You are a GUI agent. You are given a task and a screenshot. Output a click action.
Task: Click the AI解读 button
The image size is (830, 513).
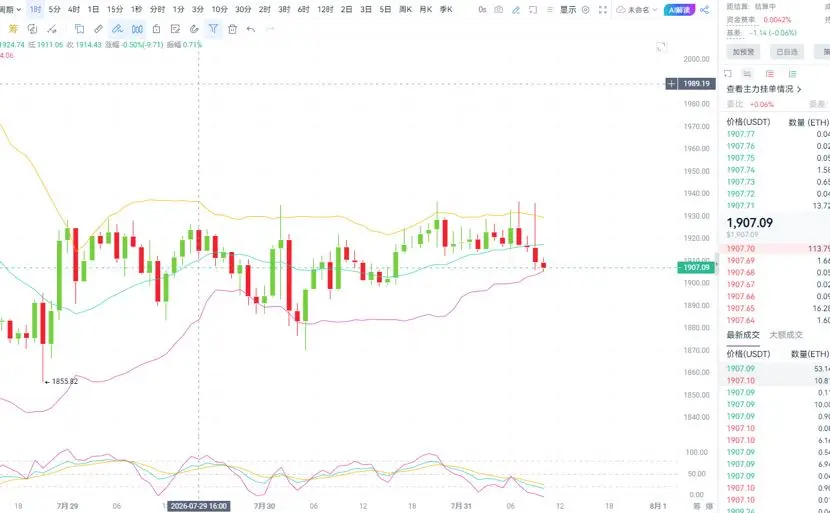[x=680, y=10]
